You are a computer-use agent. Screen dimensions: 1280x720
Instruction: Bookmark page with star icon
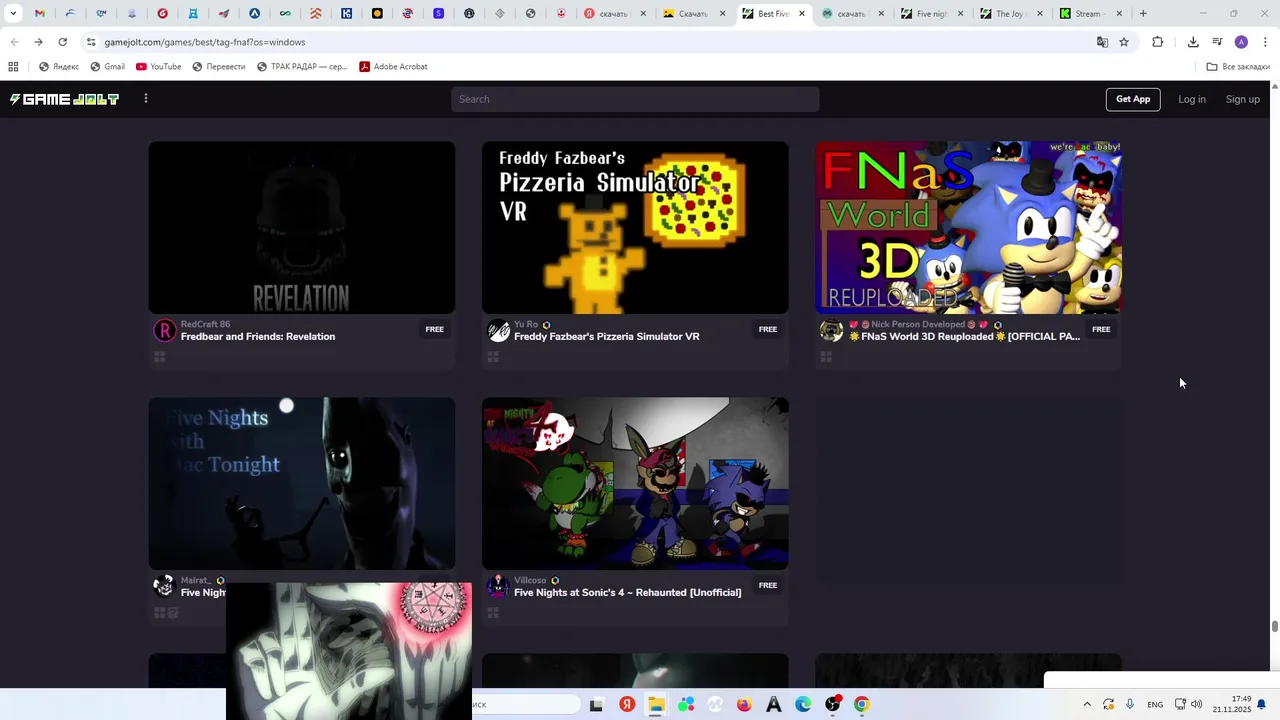click(x=1124, y=42)
